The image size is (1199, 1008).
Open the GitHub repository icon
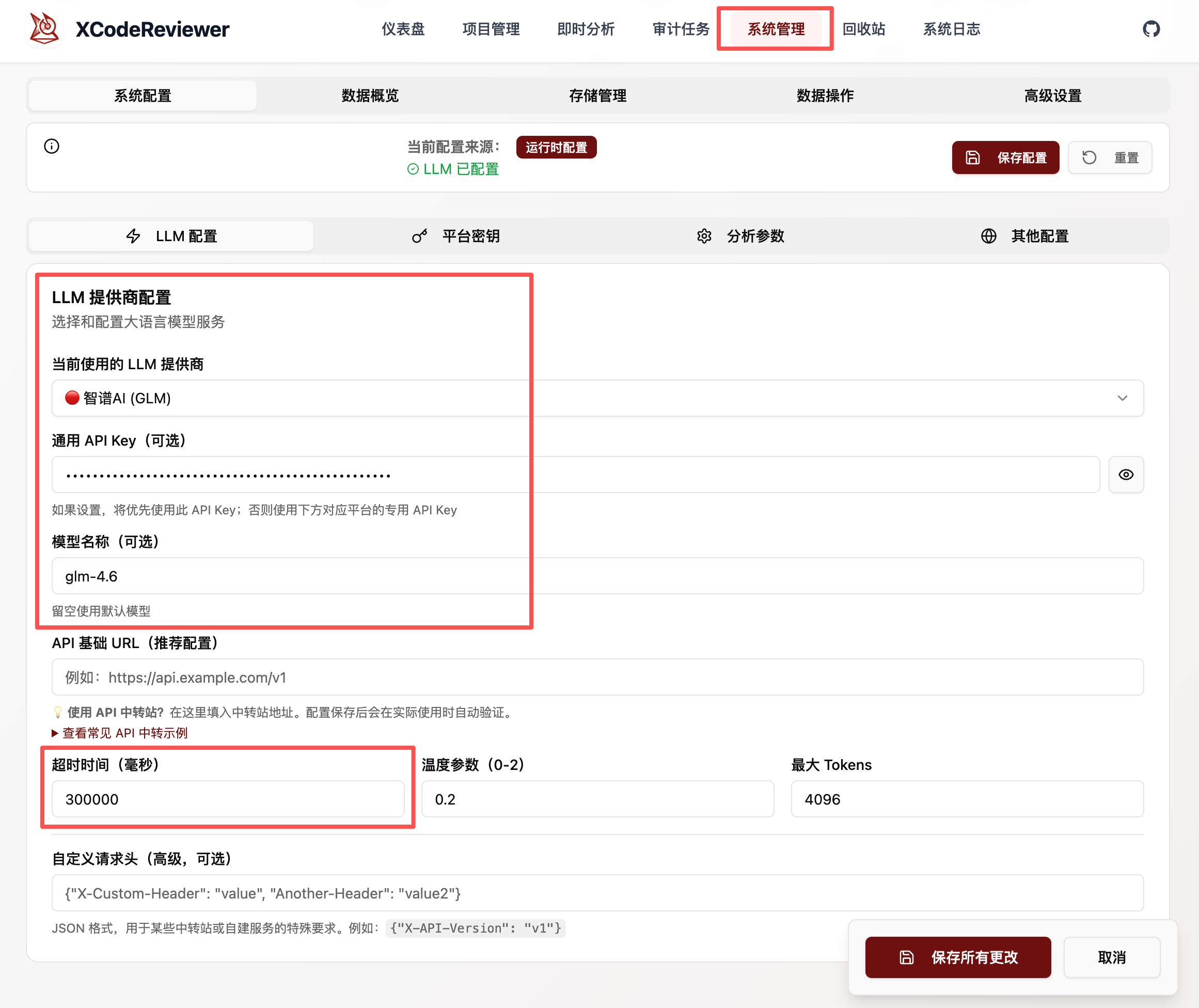point(1151,28)
